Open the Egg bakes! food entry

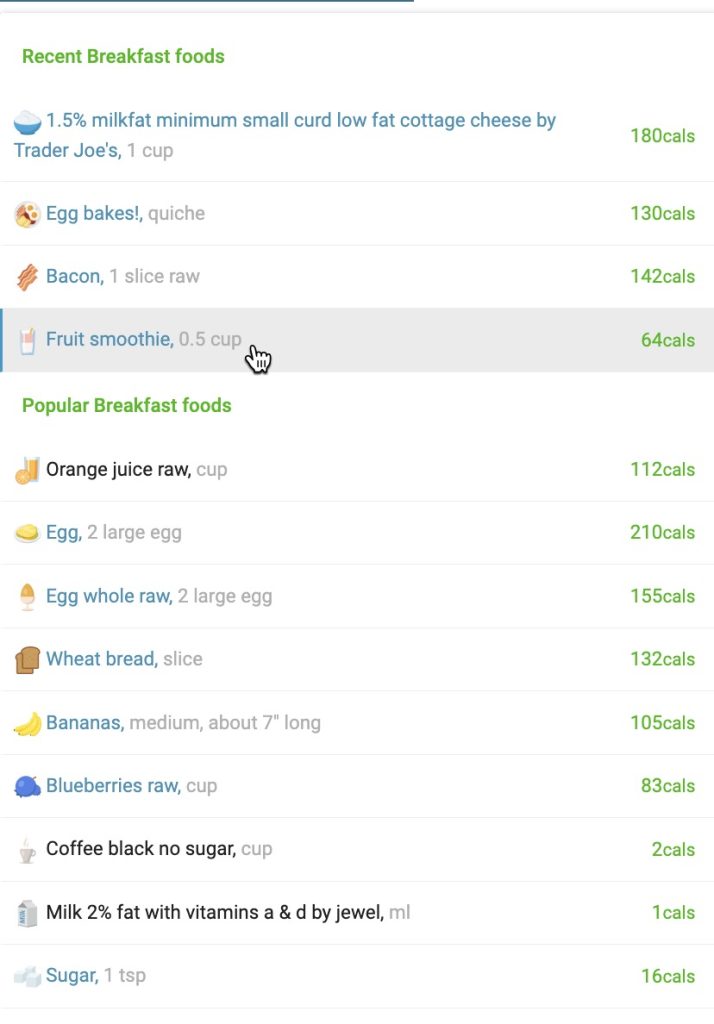(x=93, y=214)
